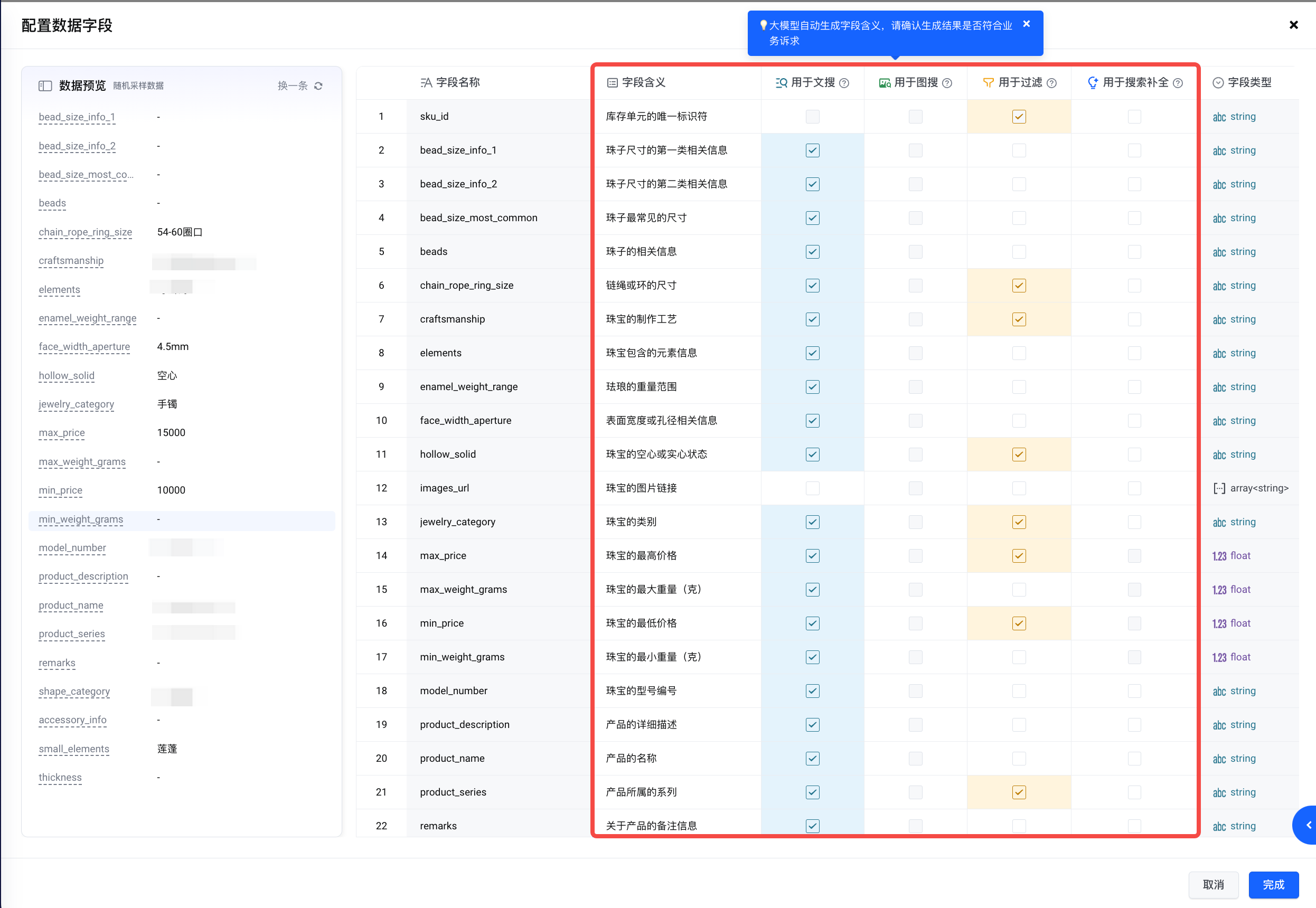Open string type selector for sku_id
The image size is (1316, 908).
tap(1235, 117)
